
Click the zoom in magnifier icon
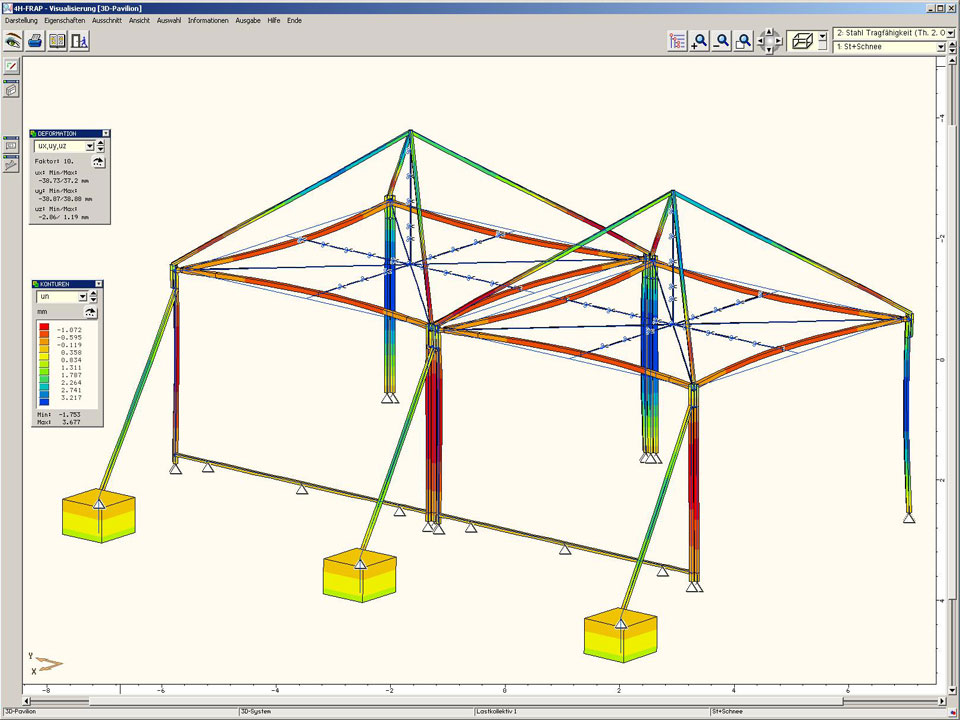coord(700,41)
